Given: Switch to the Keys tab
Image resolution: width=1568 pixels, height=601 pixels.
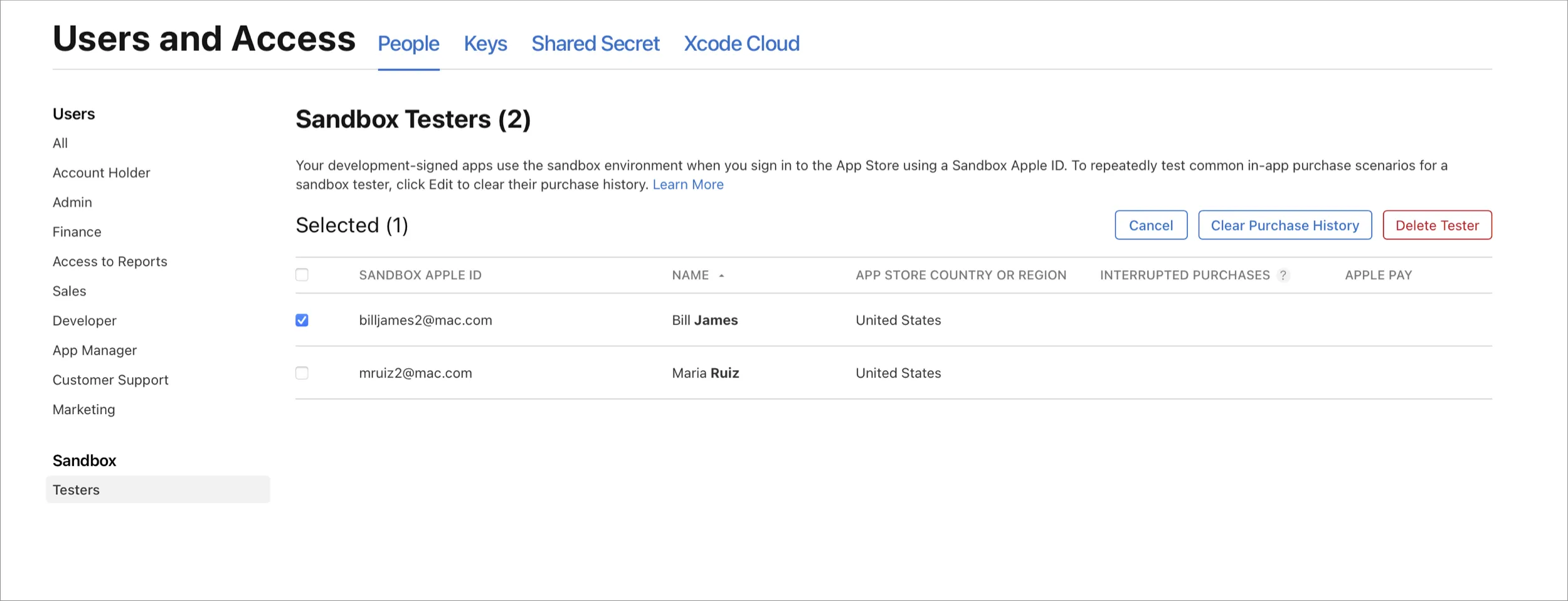Looking at the screenshot, I should pos(485,44).
